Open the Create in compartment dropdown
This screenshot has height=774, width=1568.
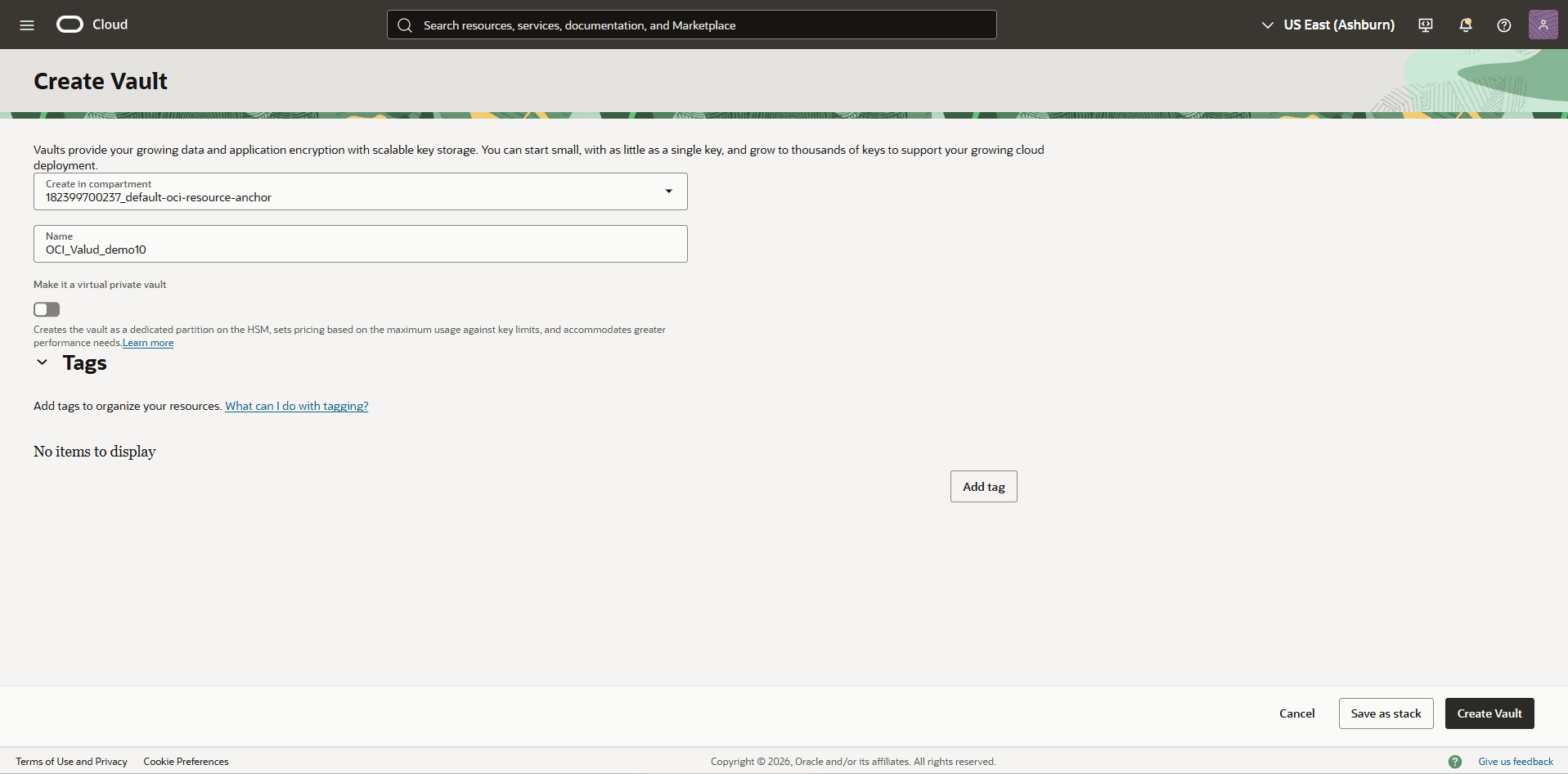click(361, 191)
